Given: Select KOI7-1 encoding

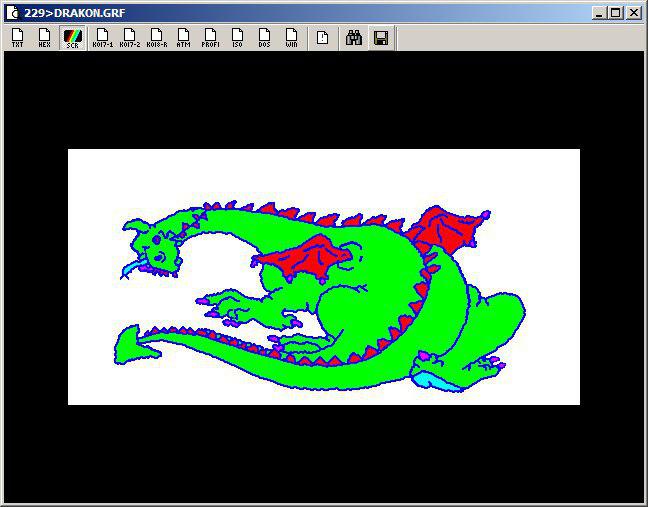Looking at the screenshot, I should pos(102,38).
